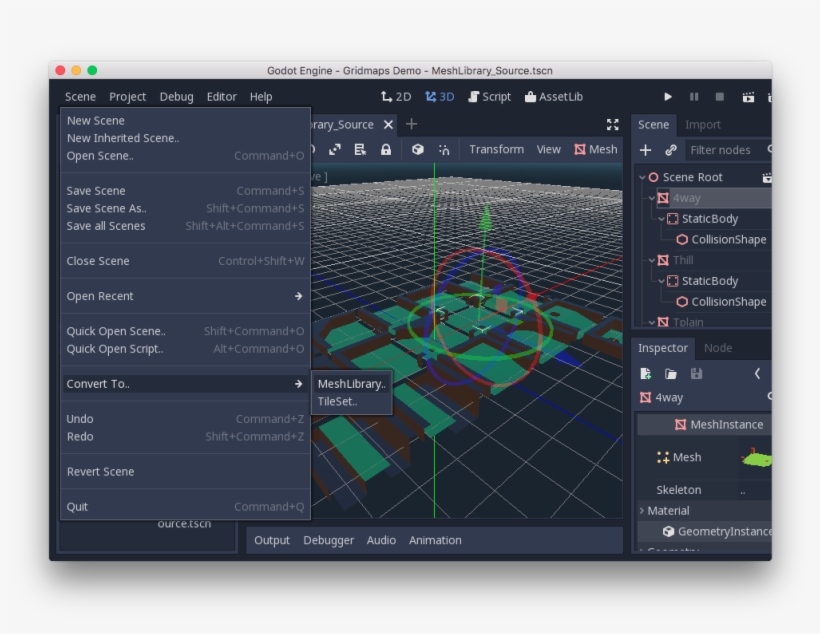Open the Debugger bottom panel
The image size is (820, 634).
(x=328, y=540)
